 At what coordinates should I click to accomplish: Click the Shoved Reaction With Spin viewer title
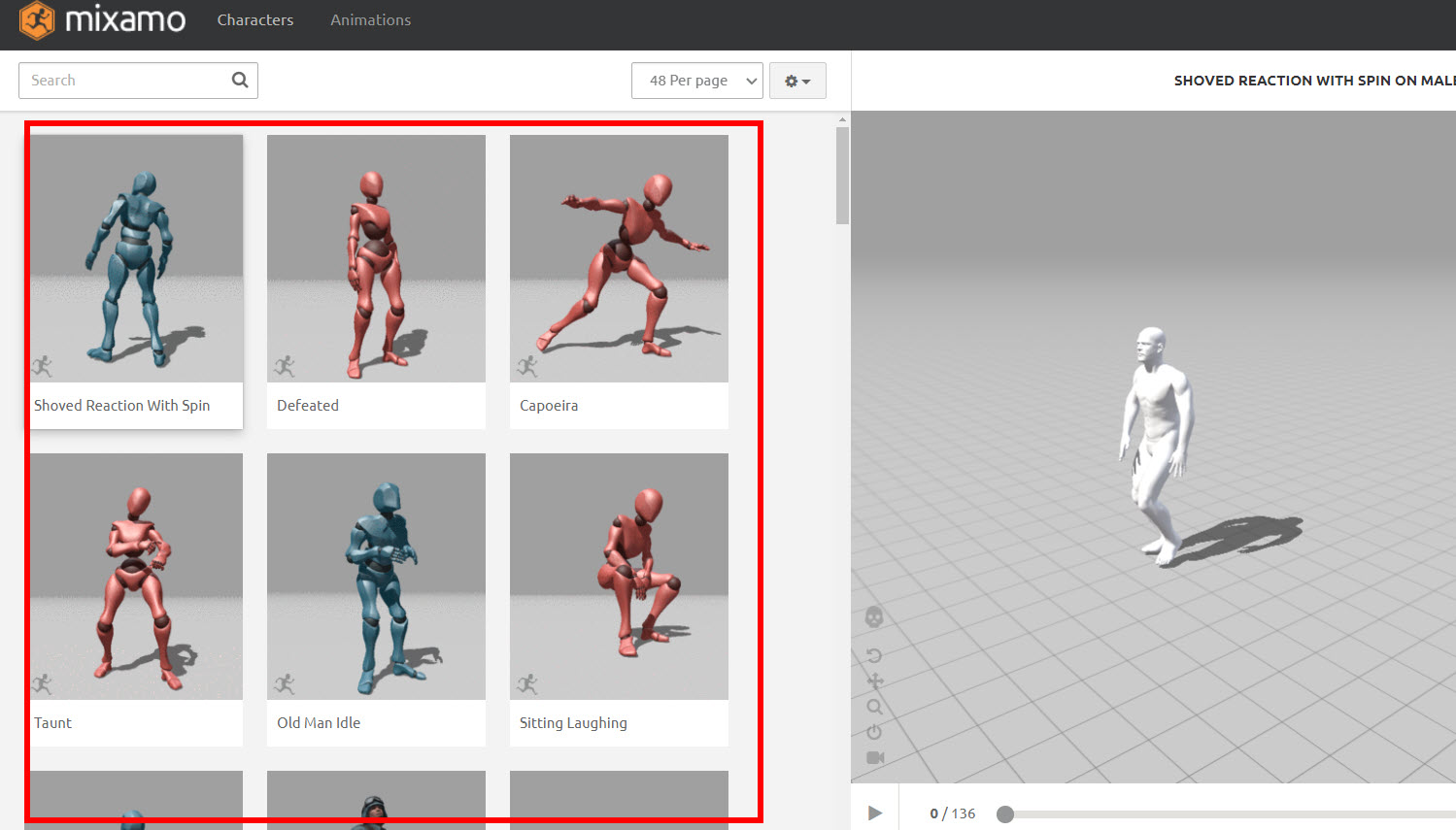tap(1314, 81)
